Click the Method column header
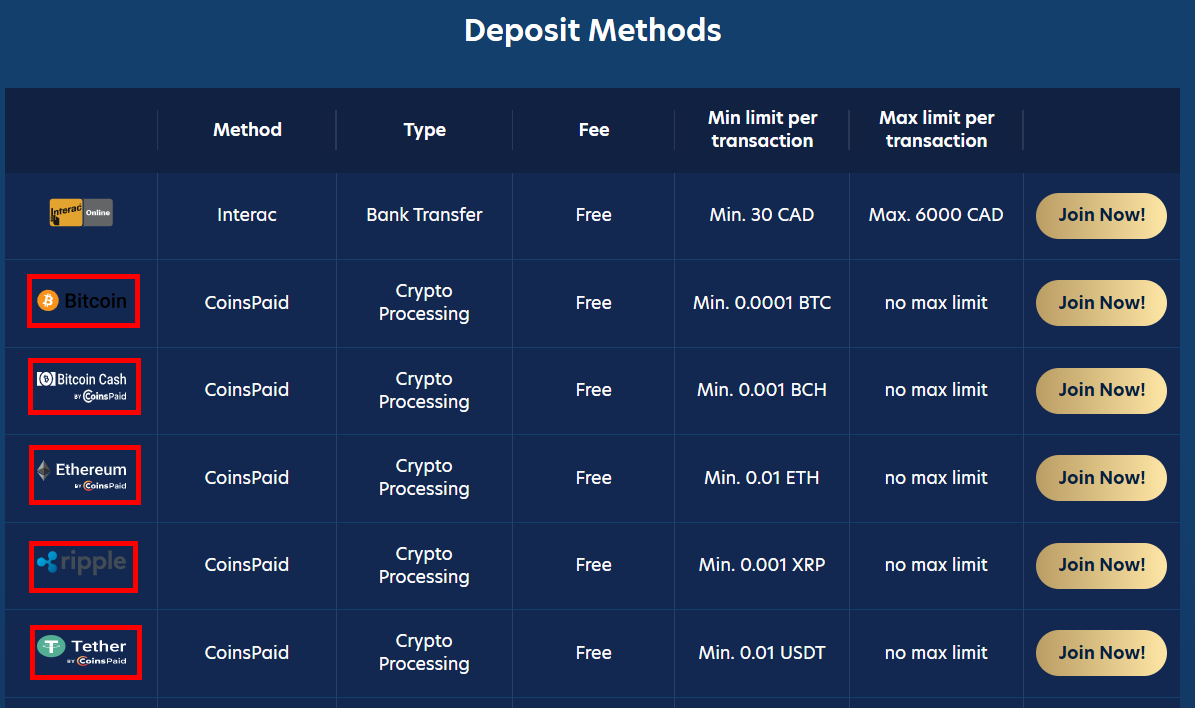 [247, 130]
